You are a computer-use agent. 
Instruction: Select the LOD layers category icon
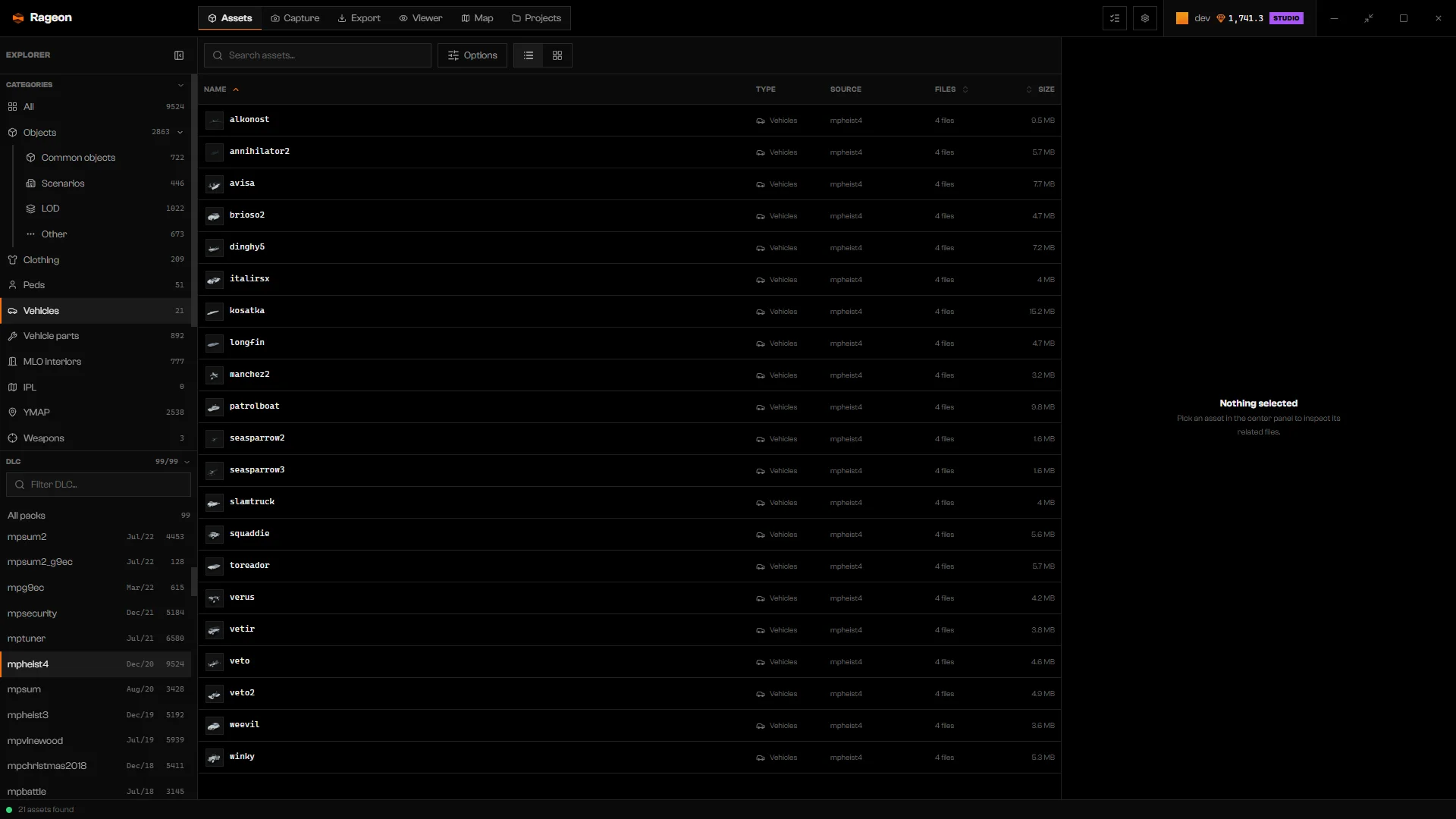[31, 209]
